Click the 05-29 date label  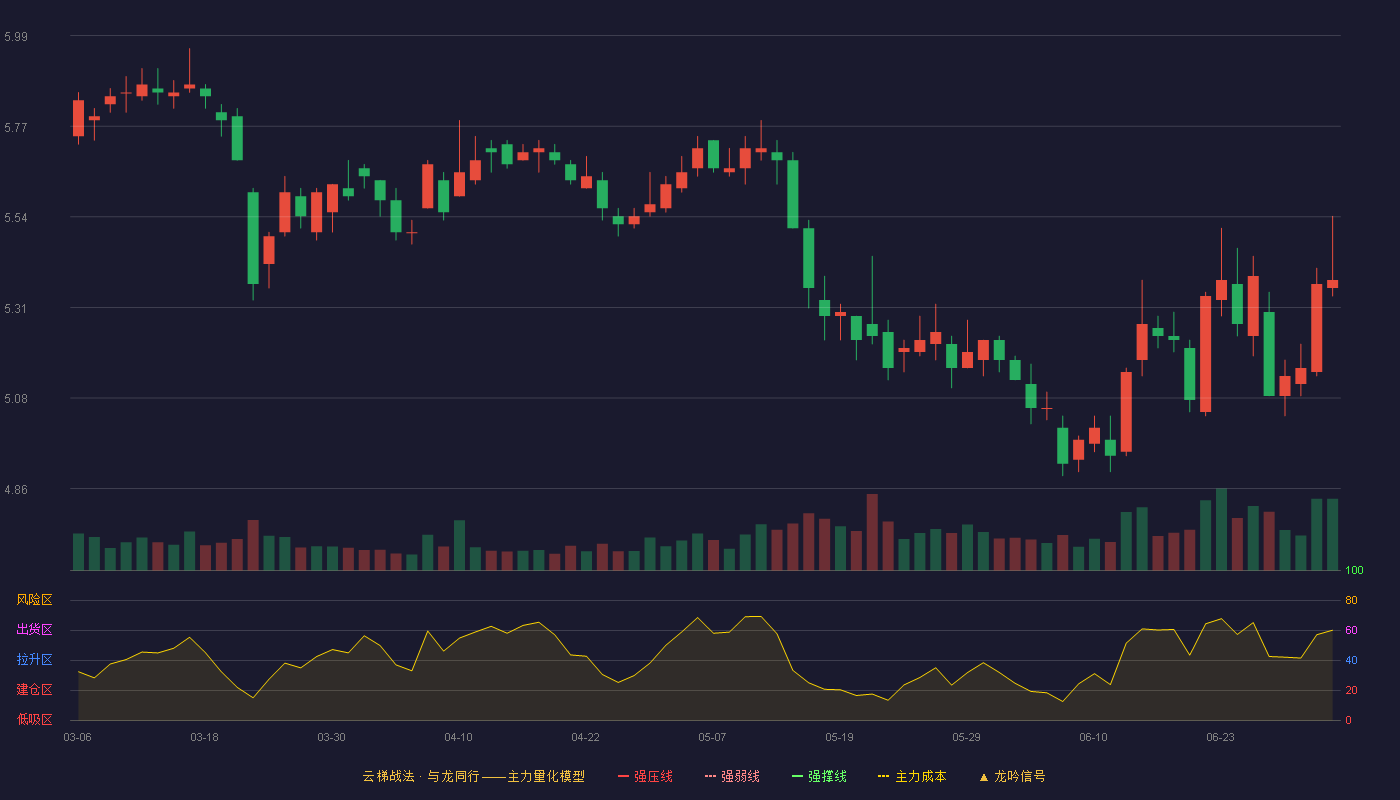coord(966,737)
